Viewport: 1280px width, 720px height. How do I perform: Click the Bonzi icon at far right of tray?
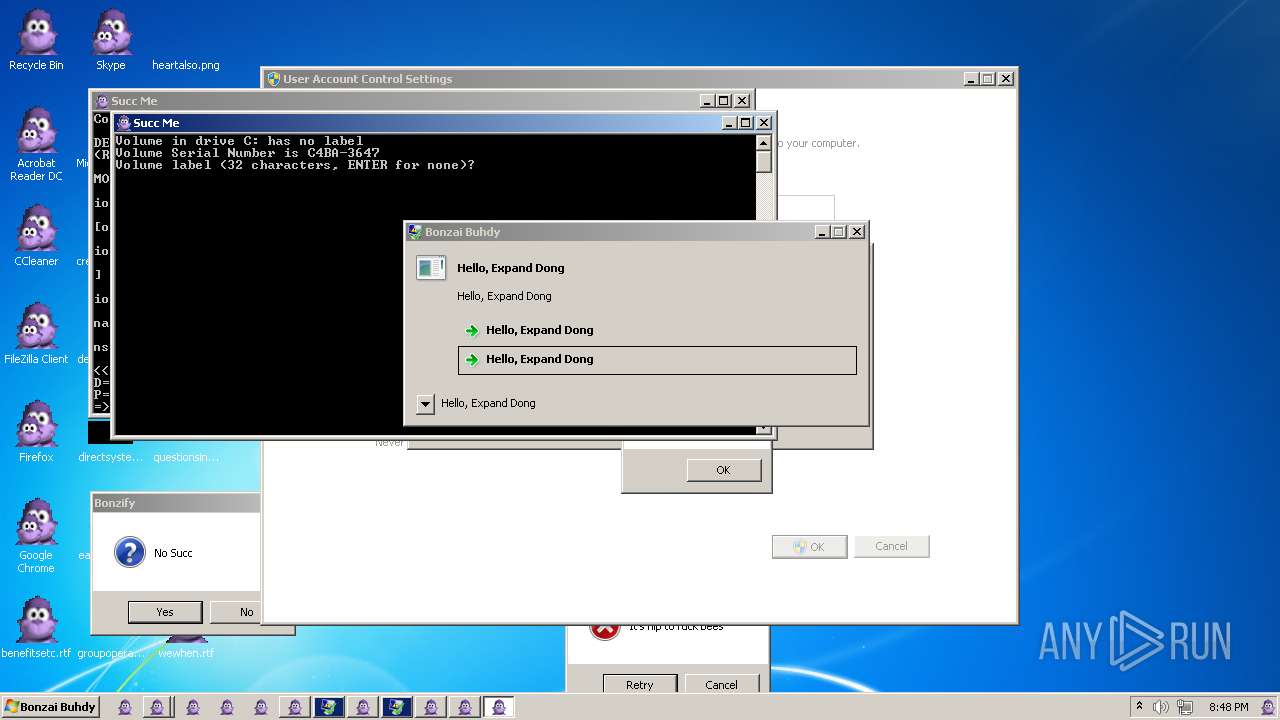point(1268,707)
